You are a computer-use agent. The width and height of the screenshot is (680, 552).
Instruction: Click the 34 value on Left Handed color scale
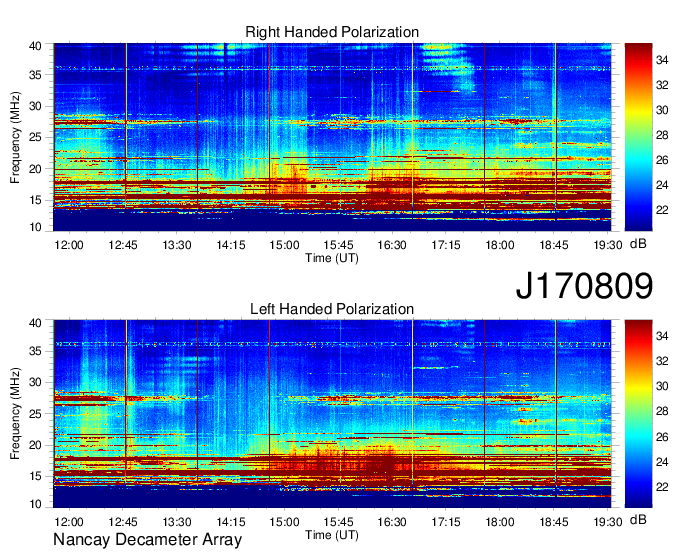click(x=662, y=336)
